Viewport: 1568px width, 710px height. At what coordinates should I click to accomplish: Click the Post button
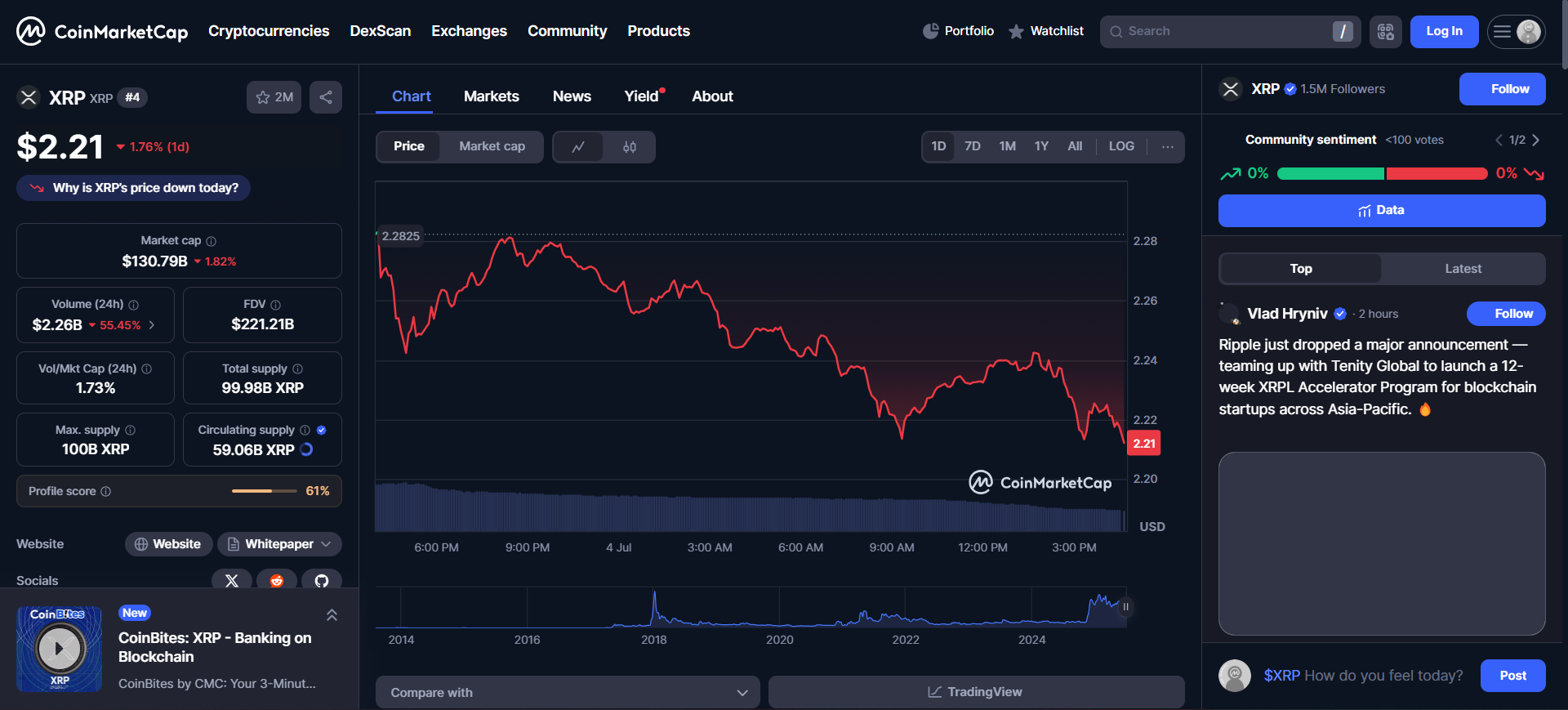(1512, 676)
